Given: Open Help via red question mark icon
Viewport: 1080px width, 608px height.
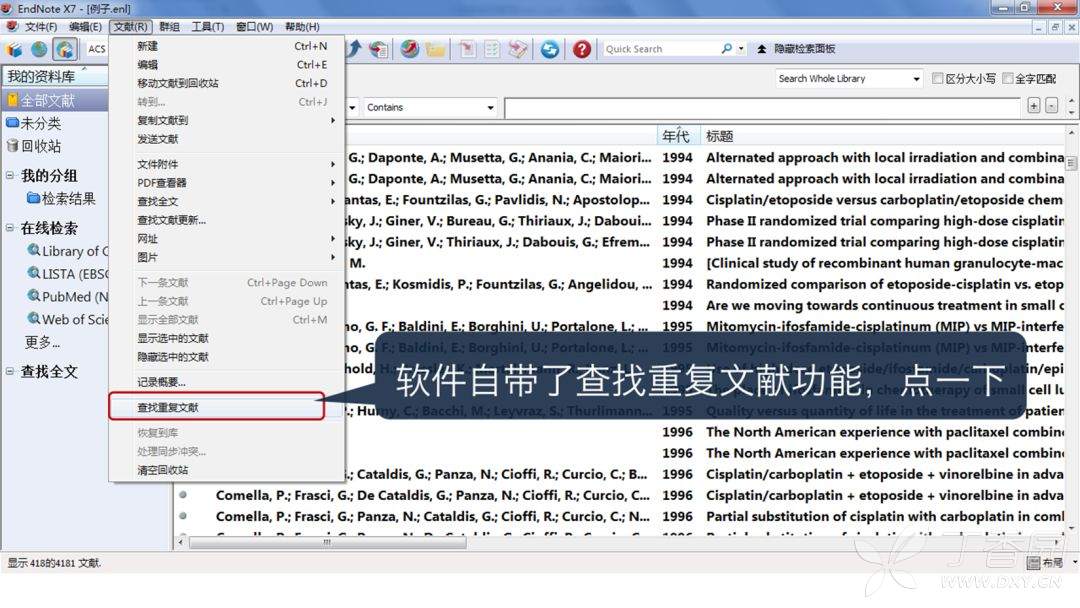Looking at the screenshot, I should coord(582,49).
